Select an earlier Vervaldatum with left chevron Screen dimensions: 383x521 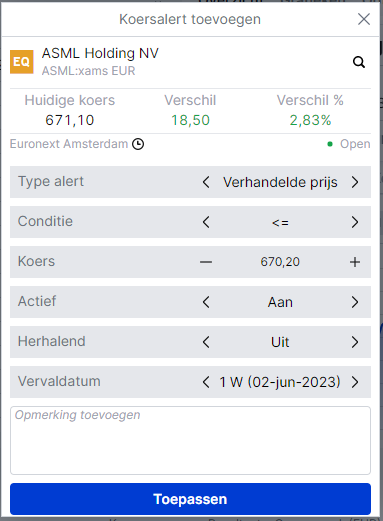206,382
